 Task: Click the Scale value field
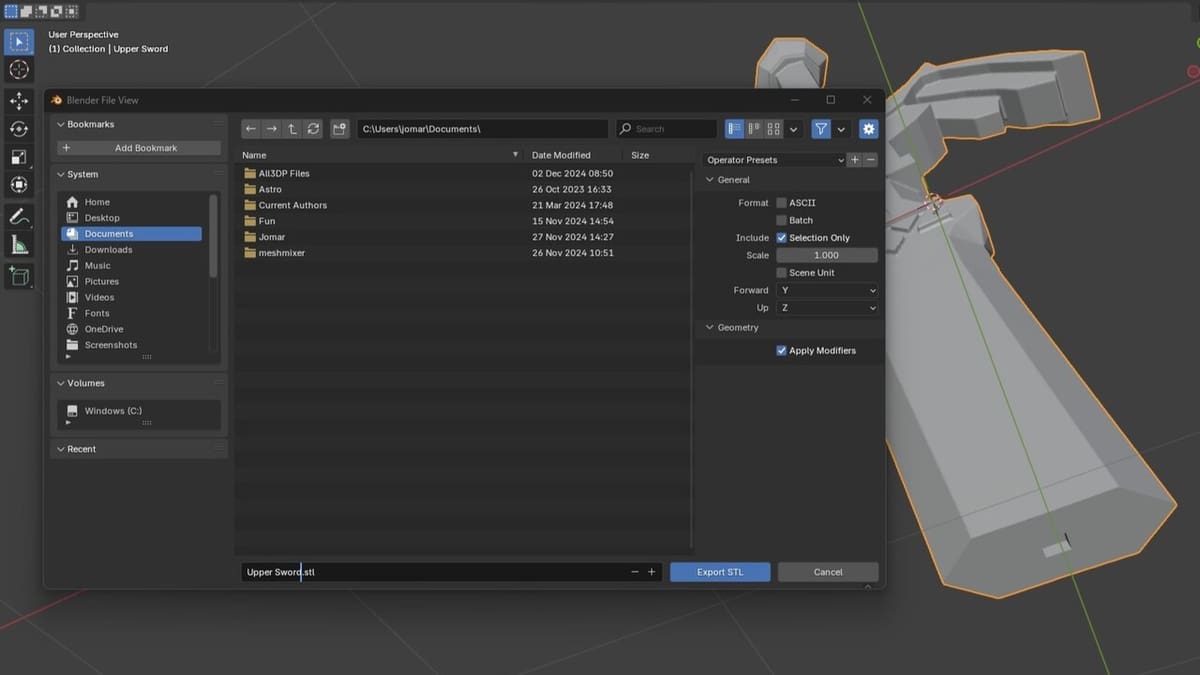click(x=827, y=255)
